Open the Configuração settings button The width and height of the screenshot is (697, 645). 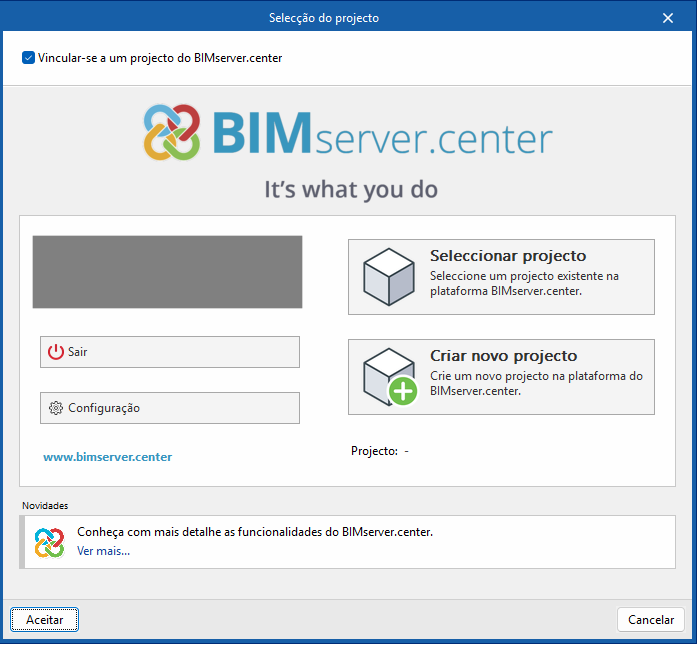[170, 408]
